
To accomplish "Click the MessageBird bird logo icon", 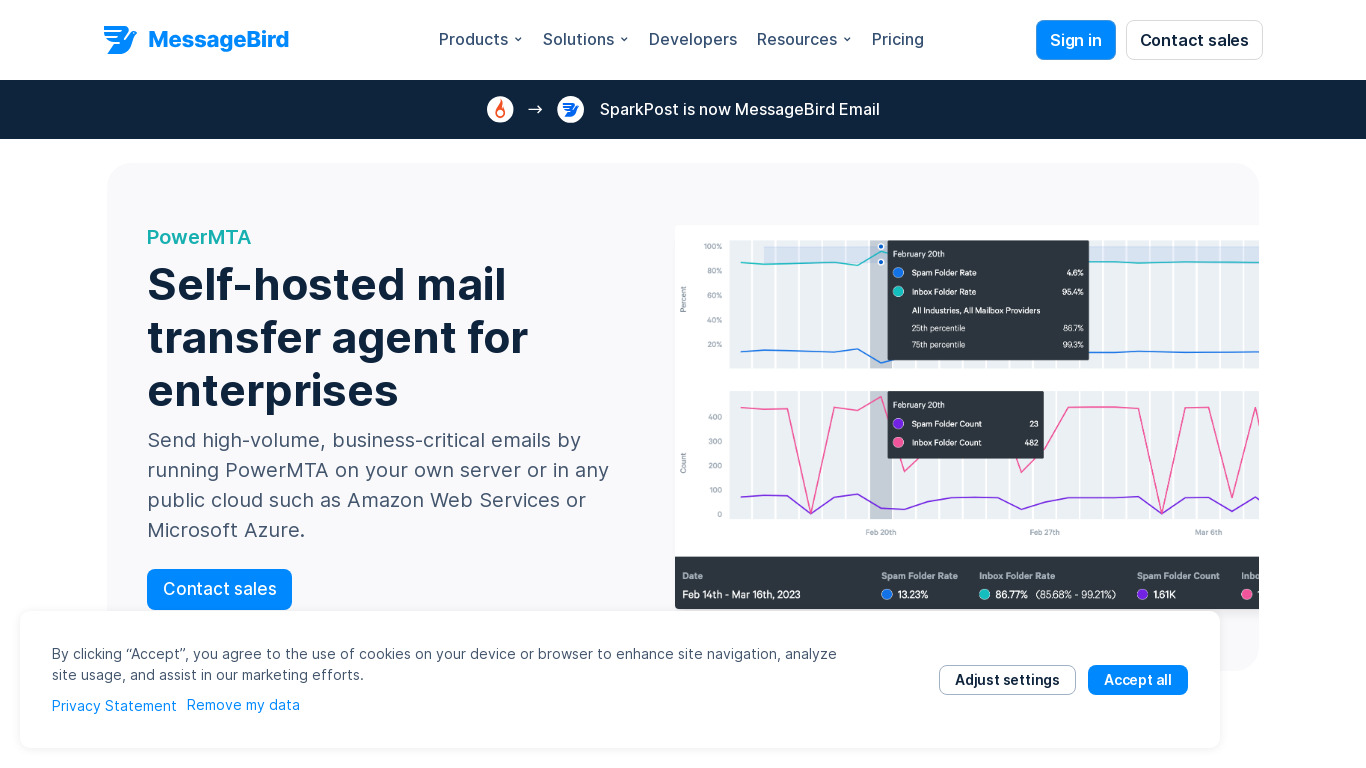I will [120, 40].
